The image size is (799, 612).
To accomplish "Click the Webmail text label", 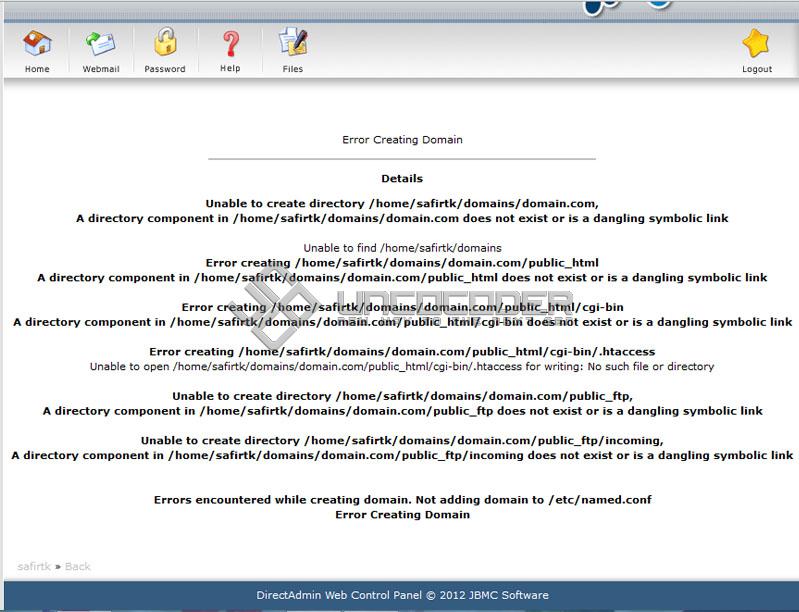I will point(101,69).
